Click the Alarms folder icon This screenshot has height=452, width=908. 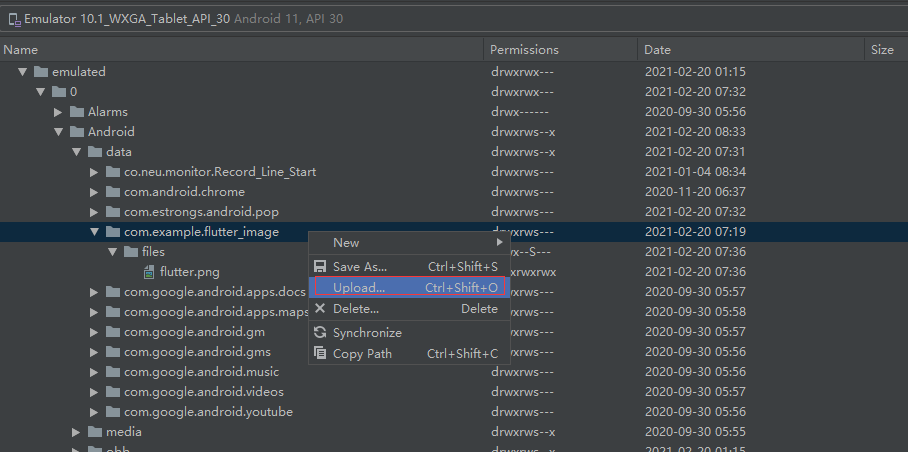point(77,111)
